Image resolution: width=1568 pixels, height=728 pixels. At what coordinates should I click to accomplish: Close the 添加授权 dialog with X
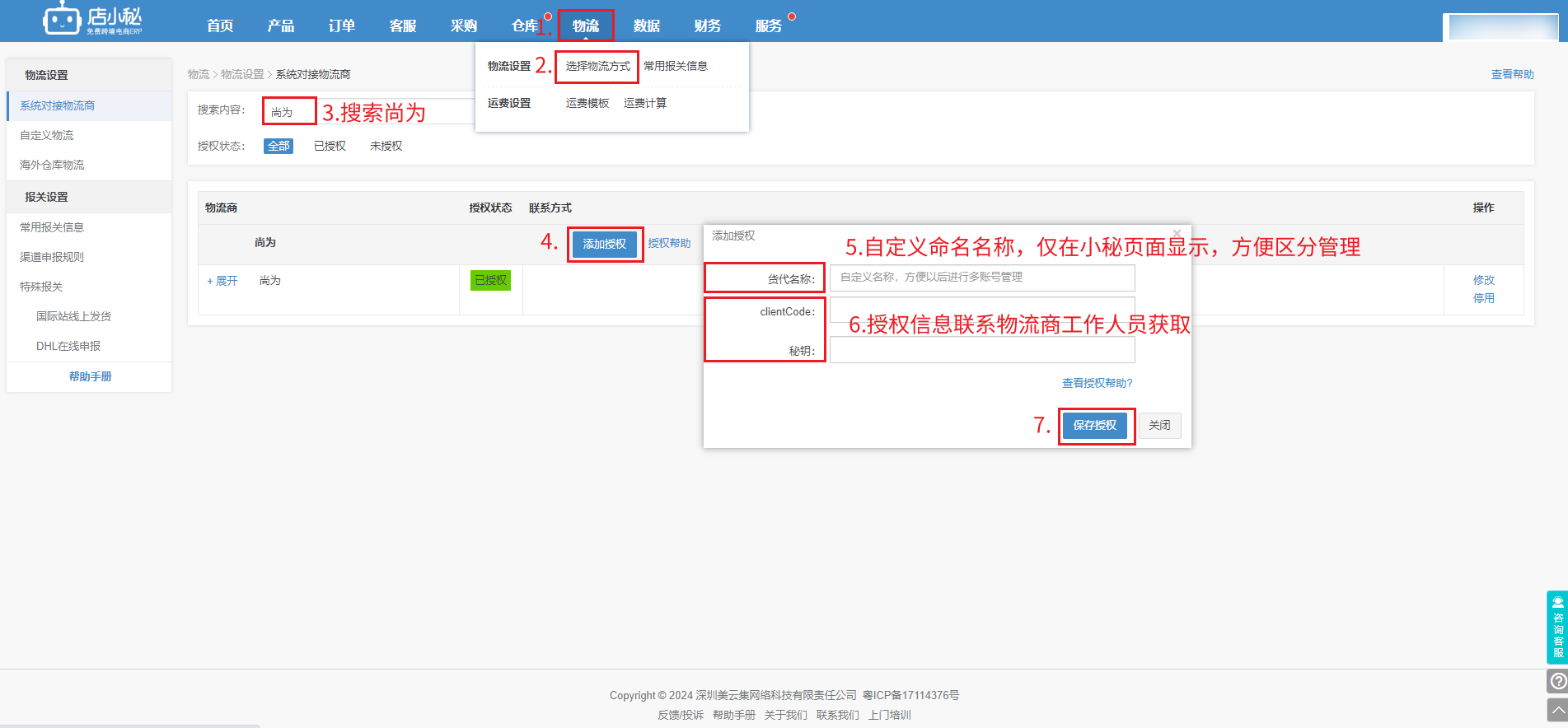1177,234
